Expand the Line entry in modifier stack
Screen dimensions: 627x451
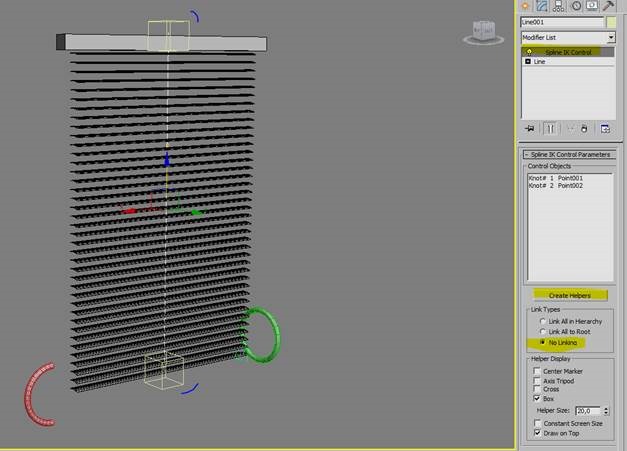click(528, 61)
